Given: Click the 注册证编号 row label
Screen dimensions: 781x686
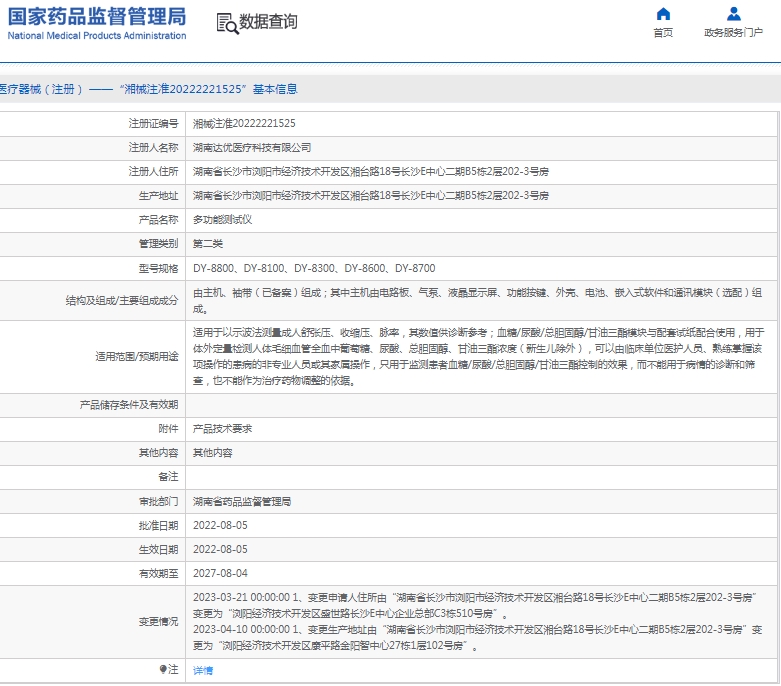Looking at the screenshot, I should pyautogui.click(x=153, y=123).
